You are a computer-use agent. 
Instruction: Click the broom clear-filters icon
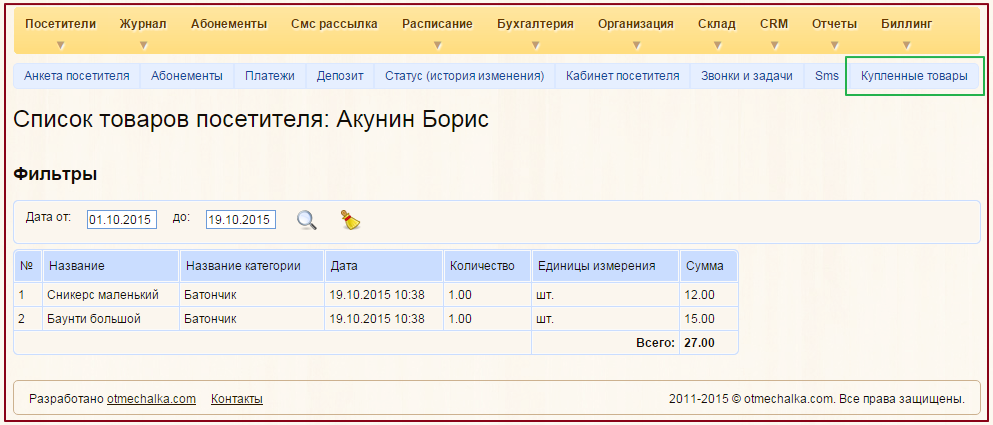pyautogui.click(x=350, y=220)
